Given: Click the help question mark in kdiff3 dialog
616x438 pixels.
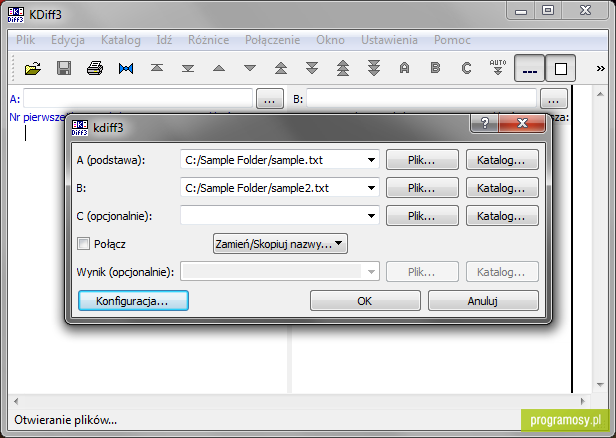Looking at the screenshot, I should tap(484, 124).
